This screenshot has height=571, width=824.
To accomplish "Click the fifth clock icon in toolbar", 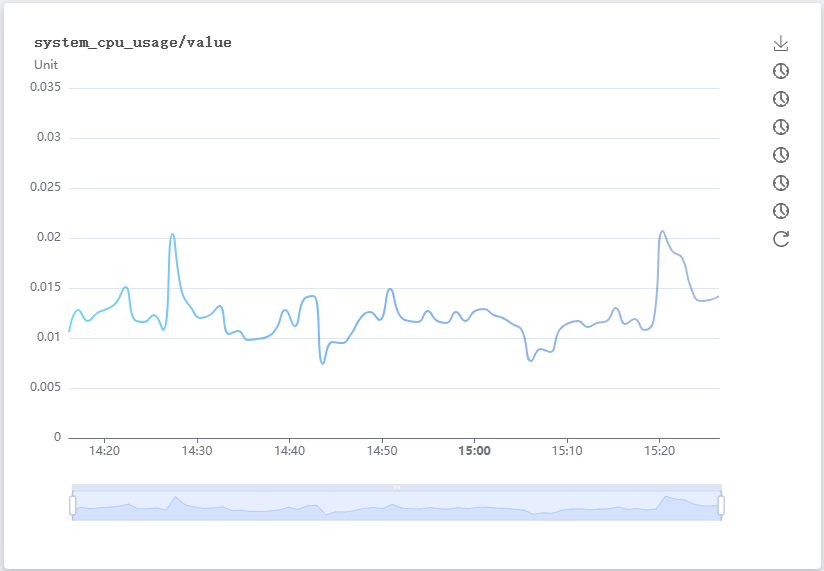I will pos(782,183).
